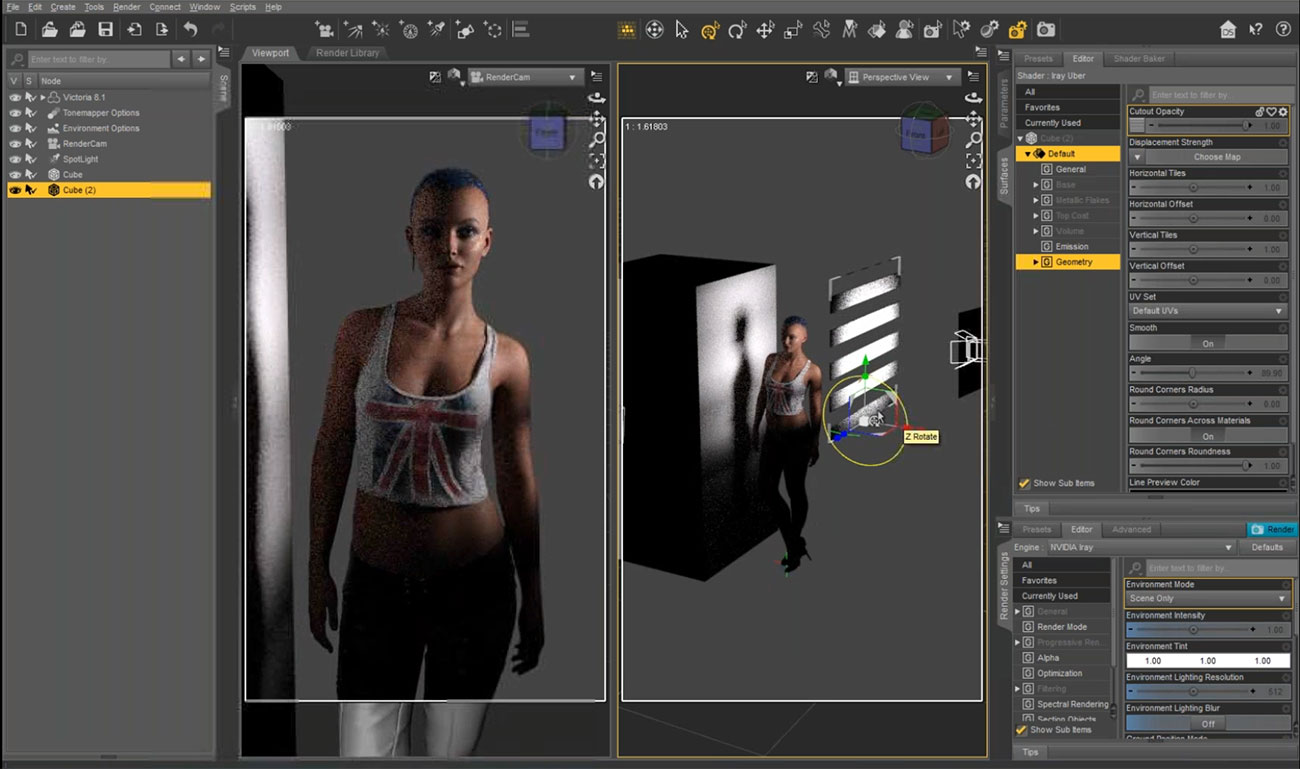Toggle visibility of Victoria 8.1
This screenshot has height=769, width=1300.
point(14,98)
